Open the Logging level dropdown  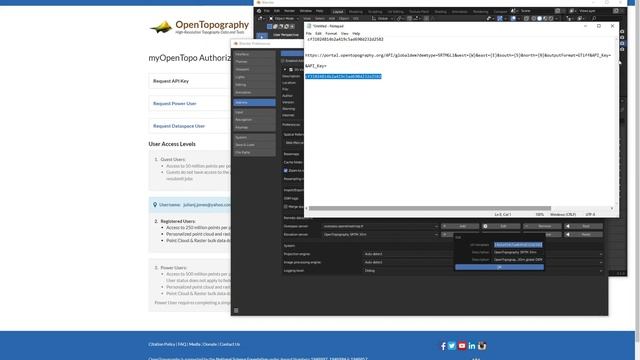(x=483, y=271)
